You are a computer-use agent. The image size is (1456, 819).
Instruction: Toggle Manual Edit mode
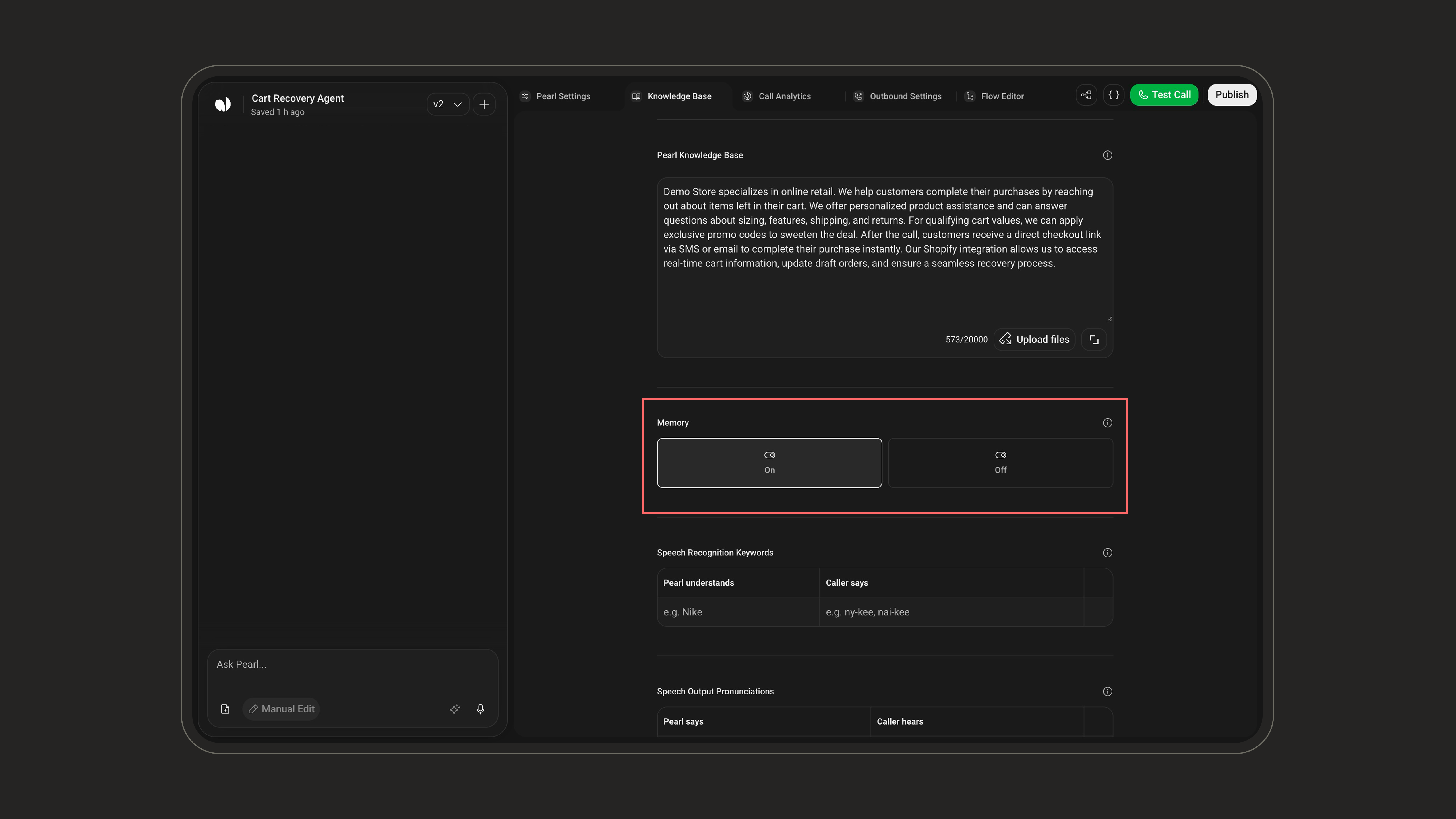282,709
